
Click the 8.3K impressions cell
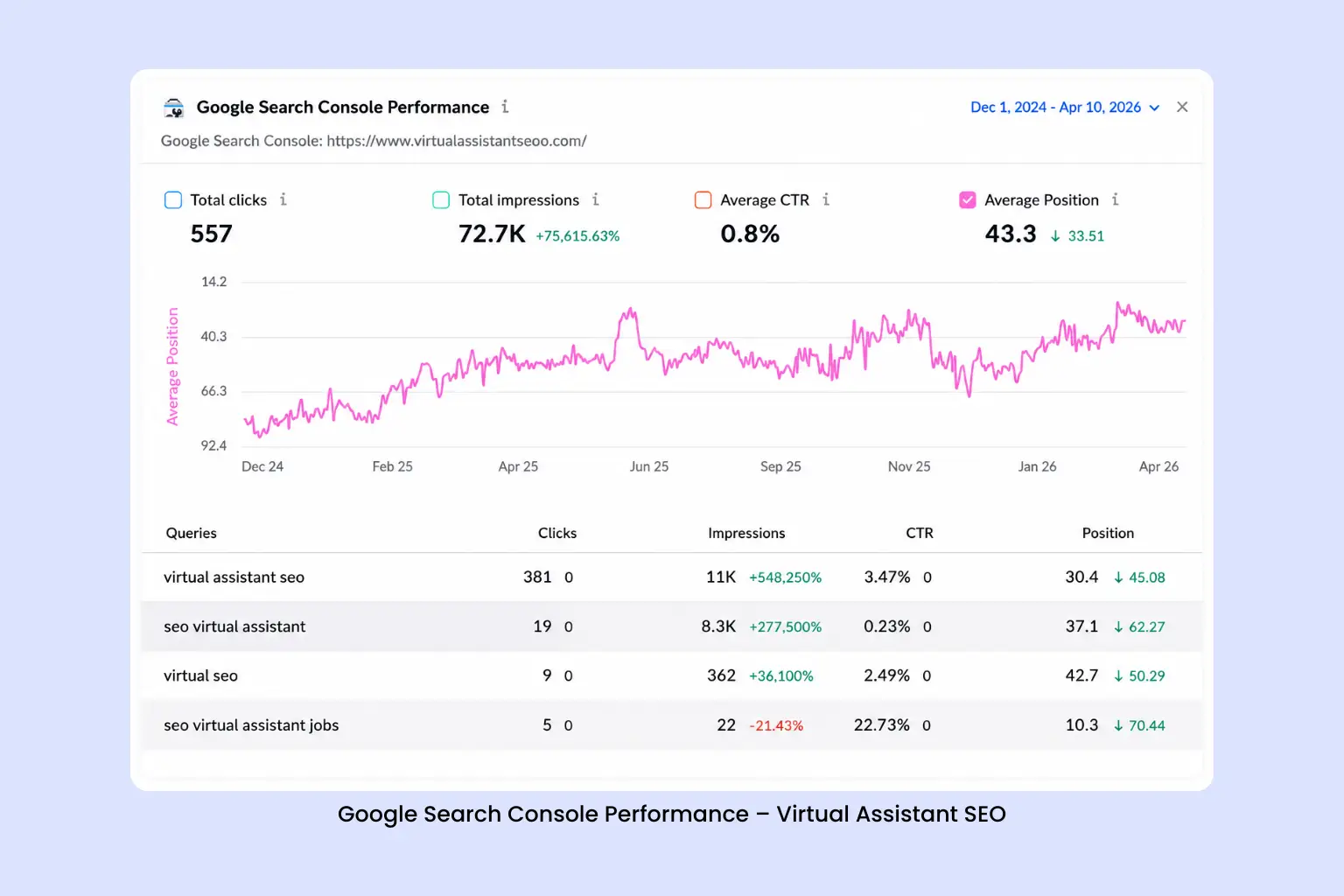coord(718,626)
